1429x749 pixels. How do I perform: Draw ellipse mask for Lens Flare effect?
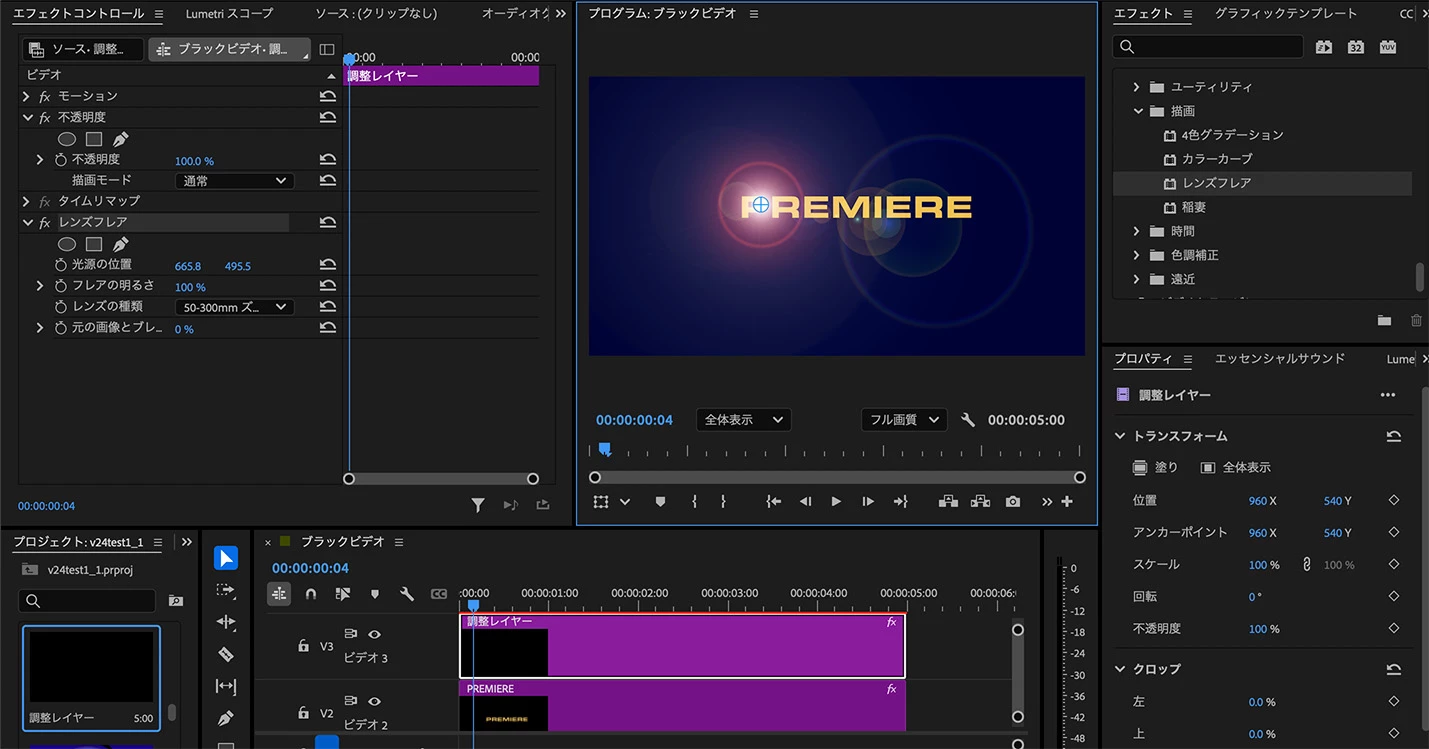tap(67, 244)
